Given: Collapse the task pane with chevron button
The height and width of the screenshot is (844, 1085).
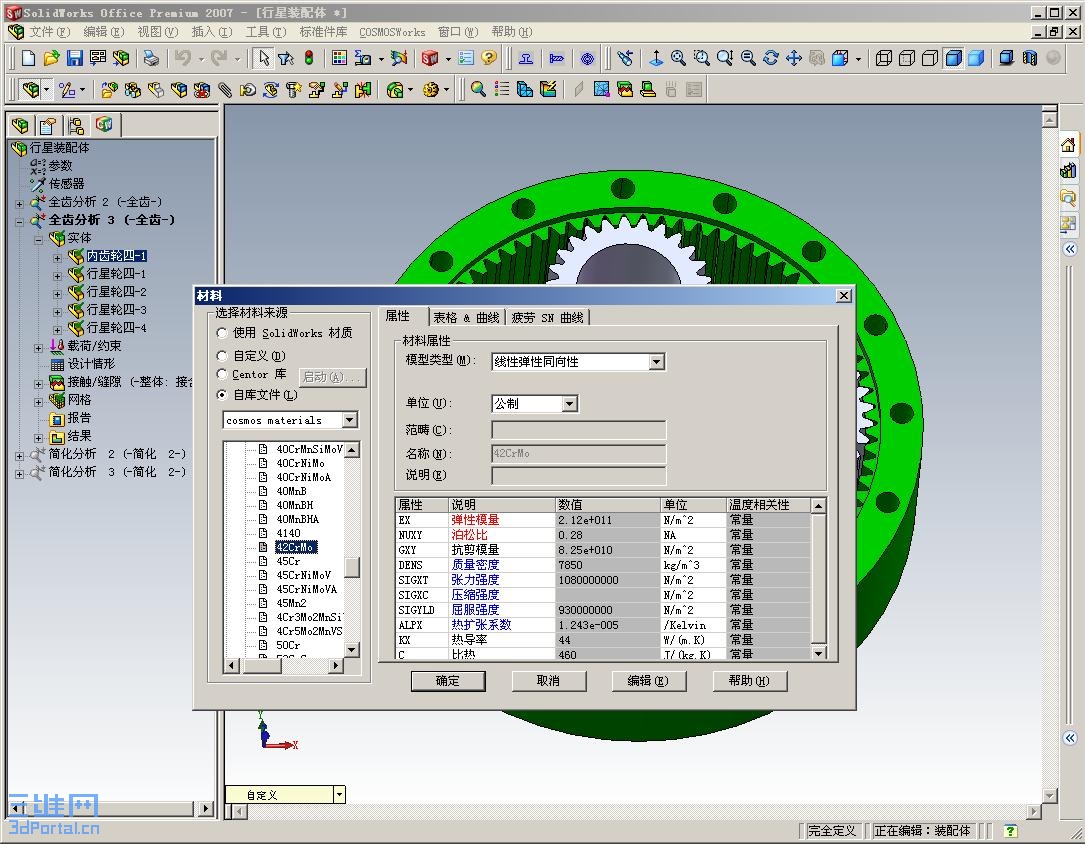Looking at the screenshot, I should coord(1070,249).
